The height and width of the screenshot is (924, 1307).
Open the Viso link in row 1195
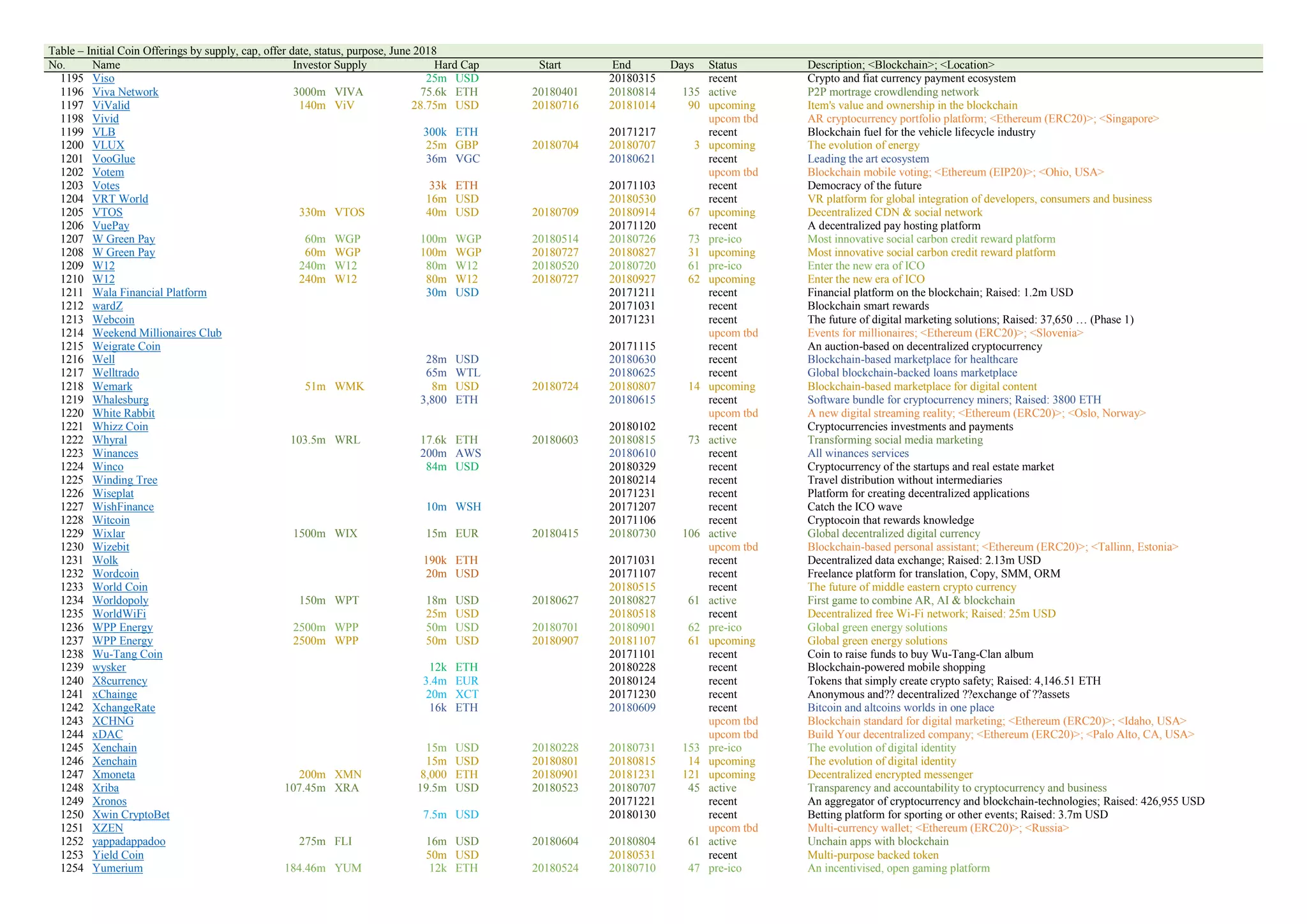tap(103, 78)
